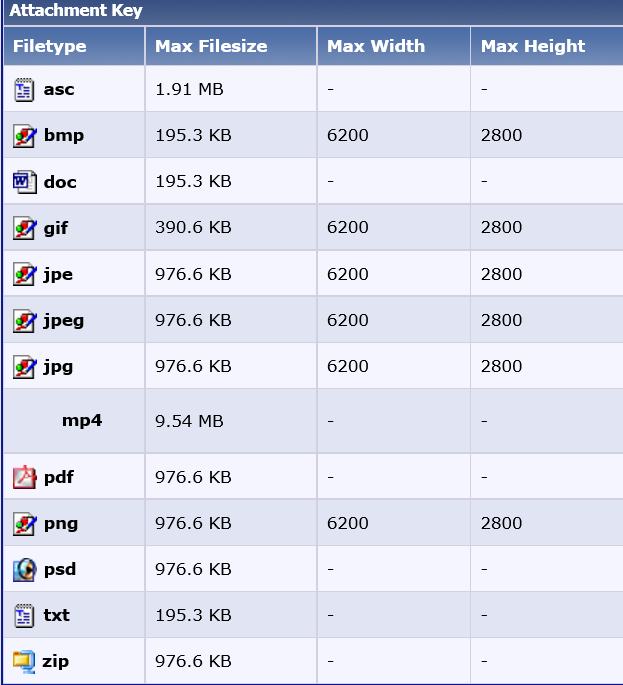Select the Max Width column header
This screenshot has width=623, height=685.
(x=394, y=46)
